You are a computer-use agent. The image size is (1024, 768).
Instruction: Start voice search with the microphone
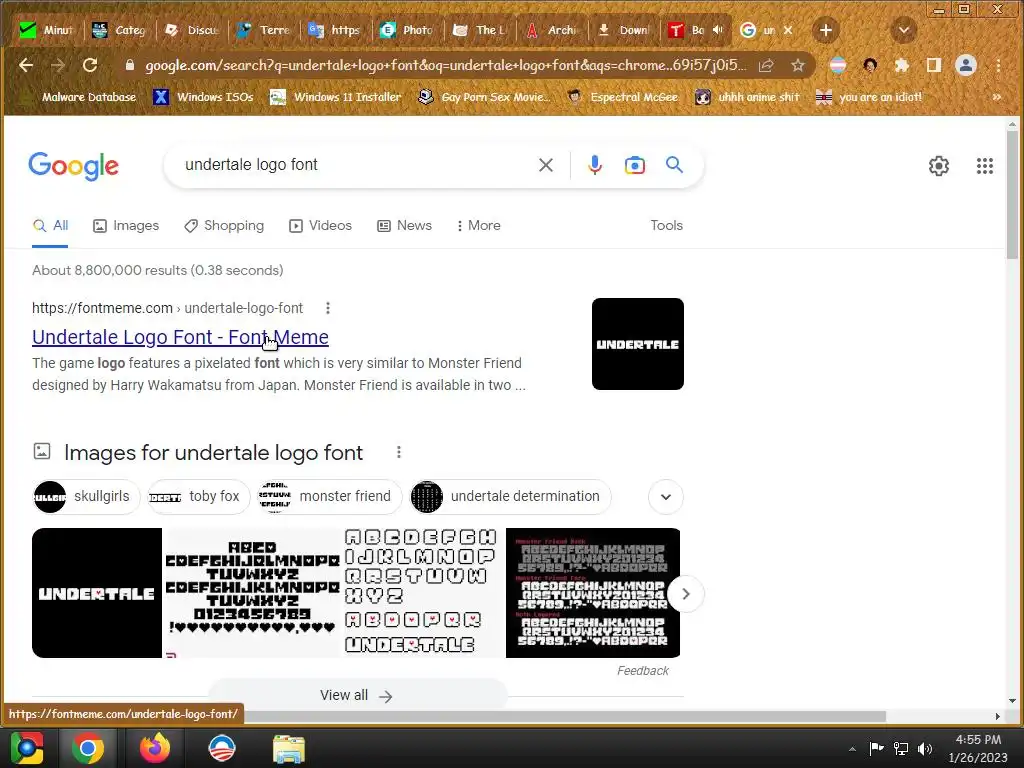(x=594, y=165)
